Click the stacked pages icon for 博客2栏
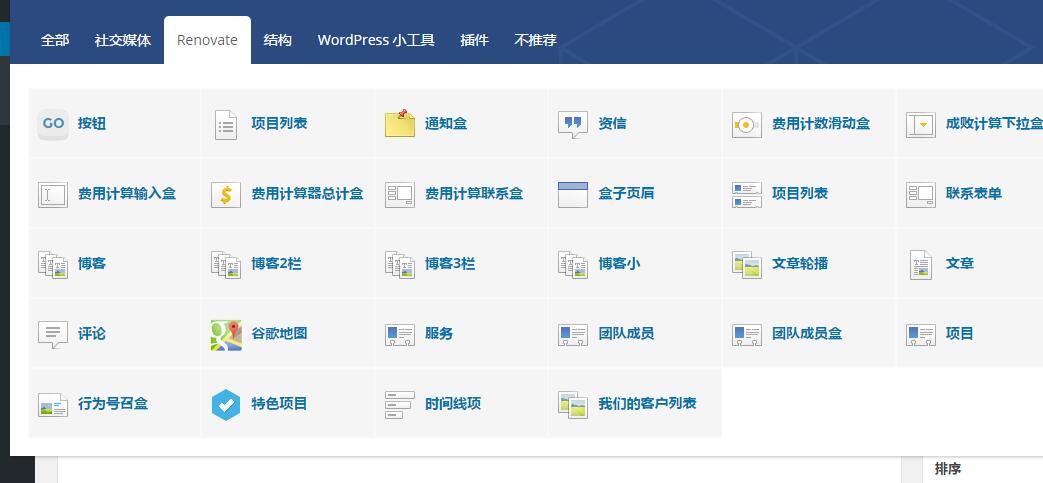 point(226,265)
